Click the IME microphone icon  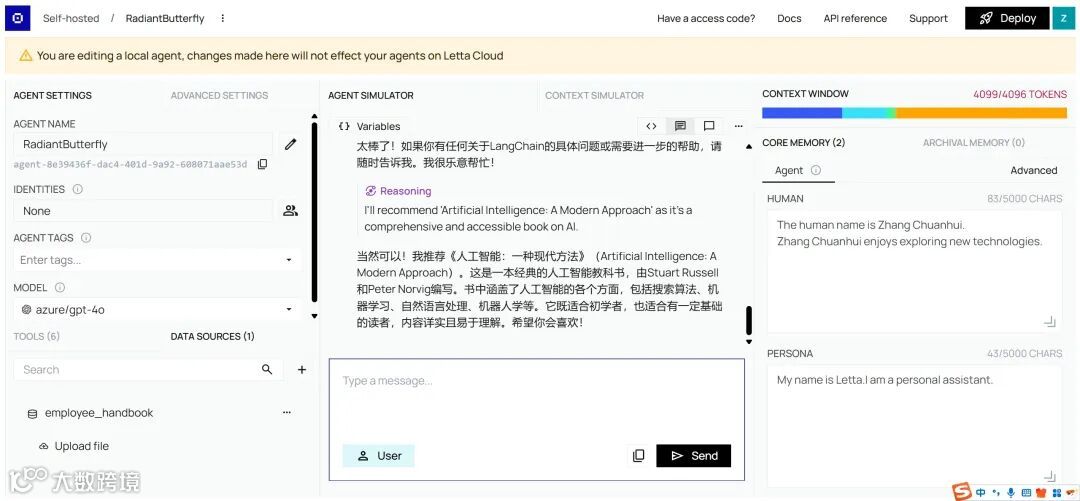click(1011, 493)
